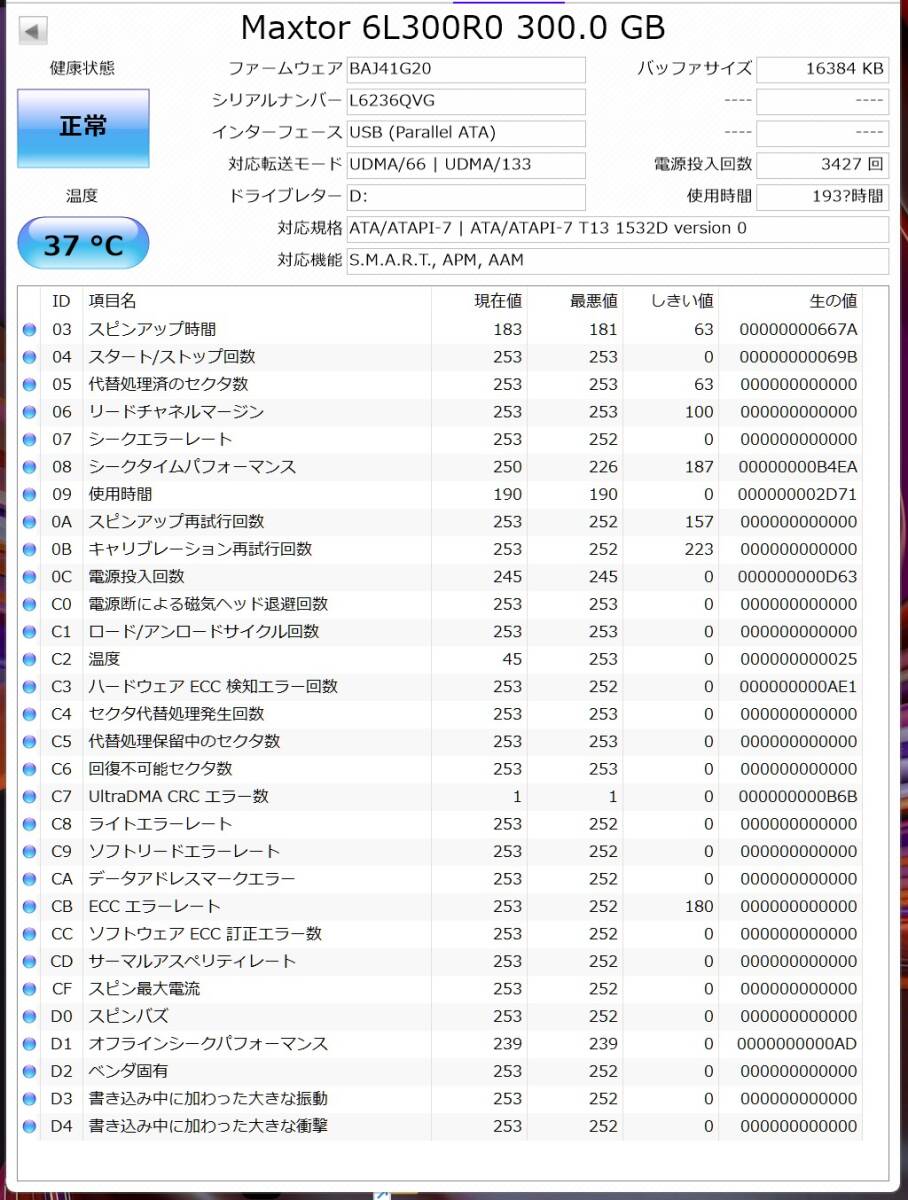This screenshot has height=1200, width=908.
Task: Click the インターフェース field USB (Parallel ATA)
Action: coord(465,133)
